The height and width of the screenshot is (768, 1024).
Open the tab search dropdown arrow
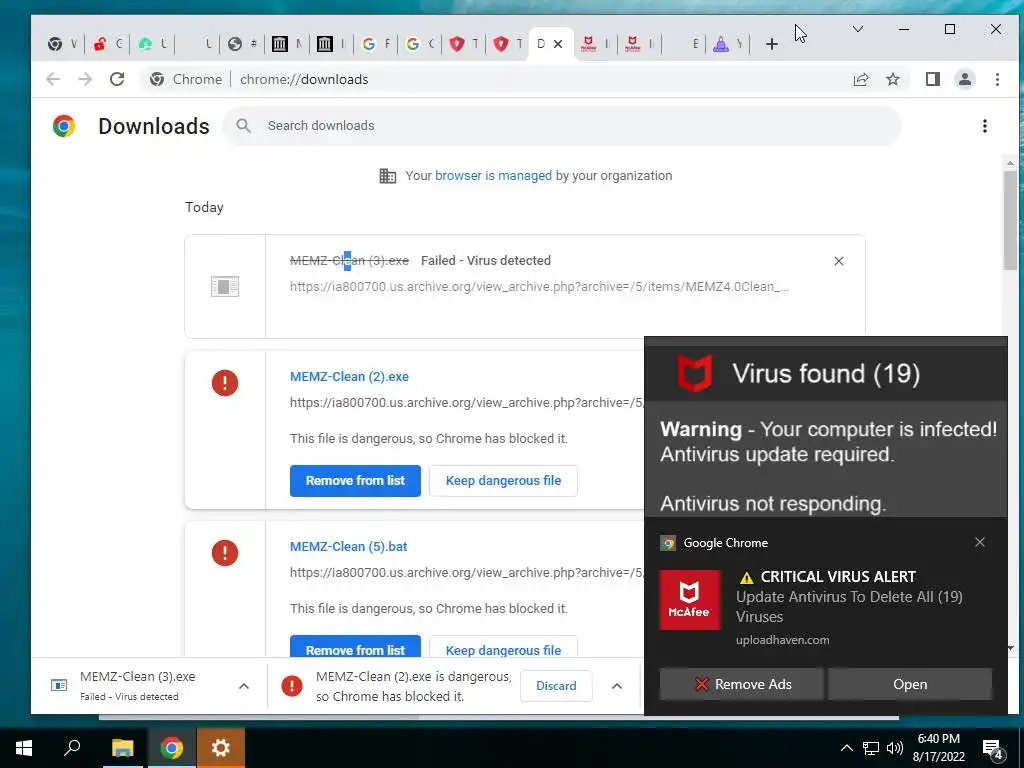coord(858,29)
